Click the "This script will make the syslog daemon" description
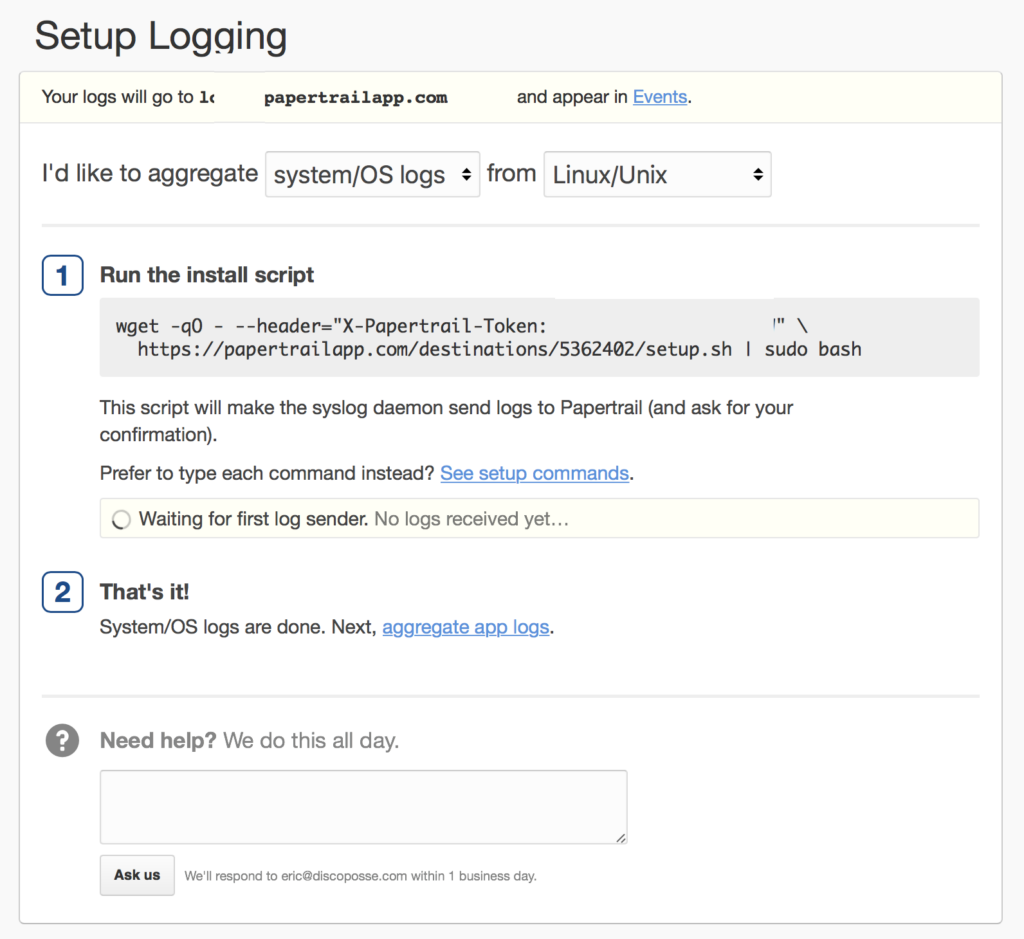The height and width of the screenshot is (939, 1024). click(x=447, y=421)
